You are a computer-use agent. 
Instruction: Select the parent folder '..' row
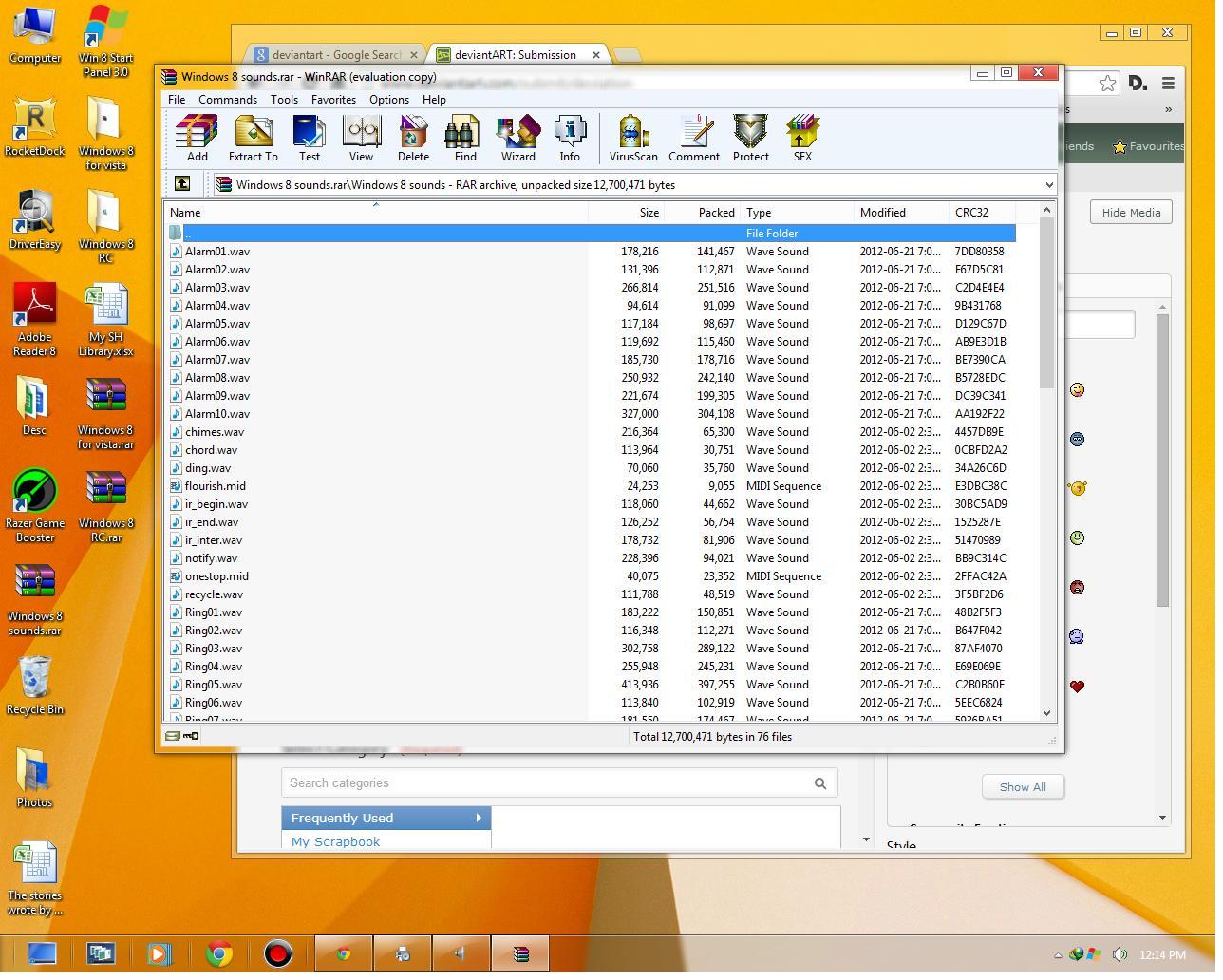point(591,233)
